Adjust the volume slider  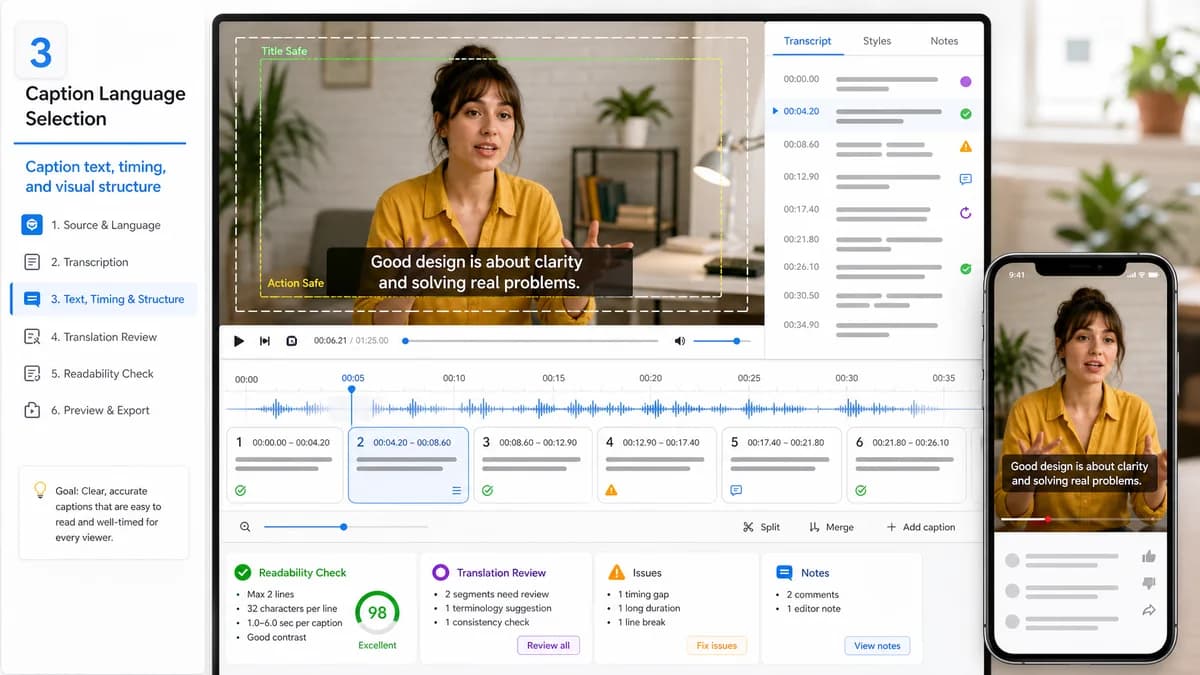coord(722,341)
